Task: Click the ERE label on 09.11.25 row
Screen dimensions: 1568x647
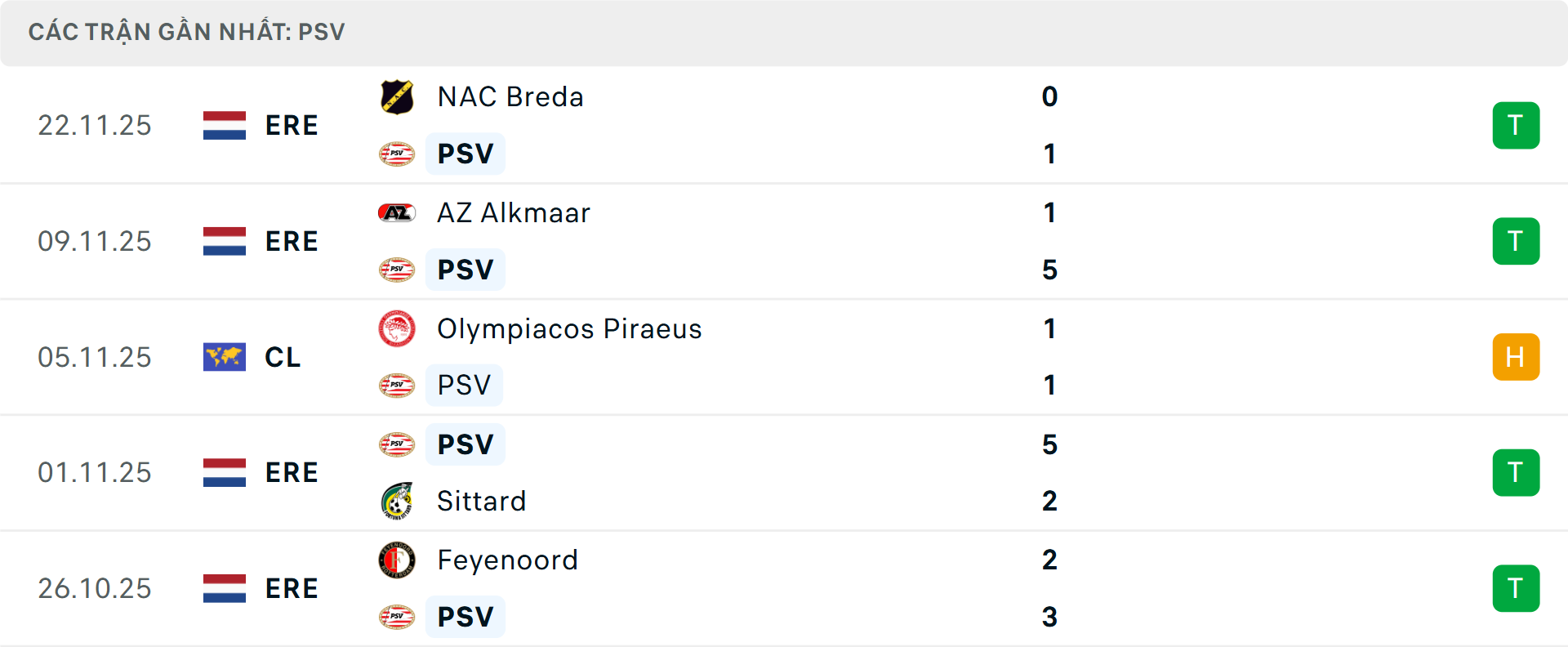Action: [292, 242]
